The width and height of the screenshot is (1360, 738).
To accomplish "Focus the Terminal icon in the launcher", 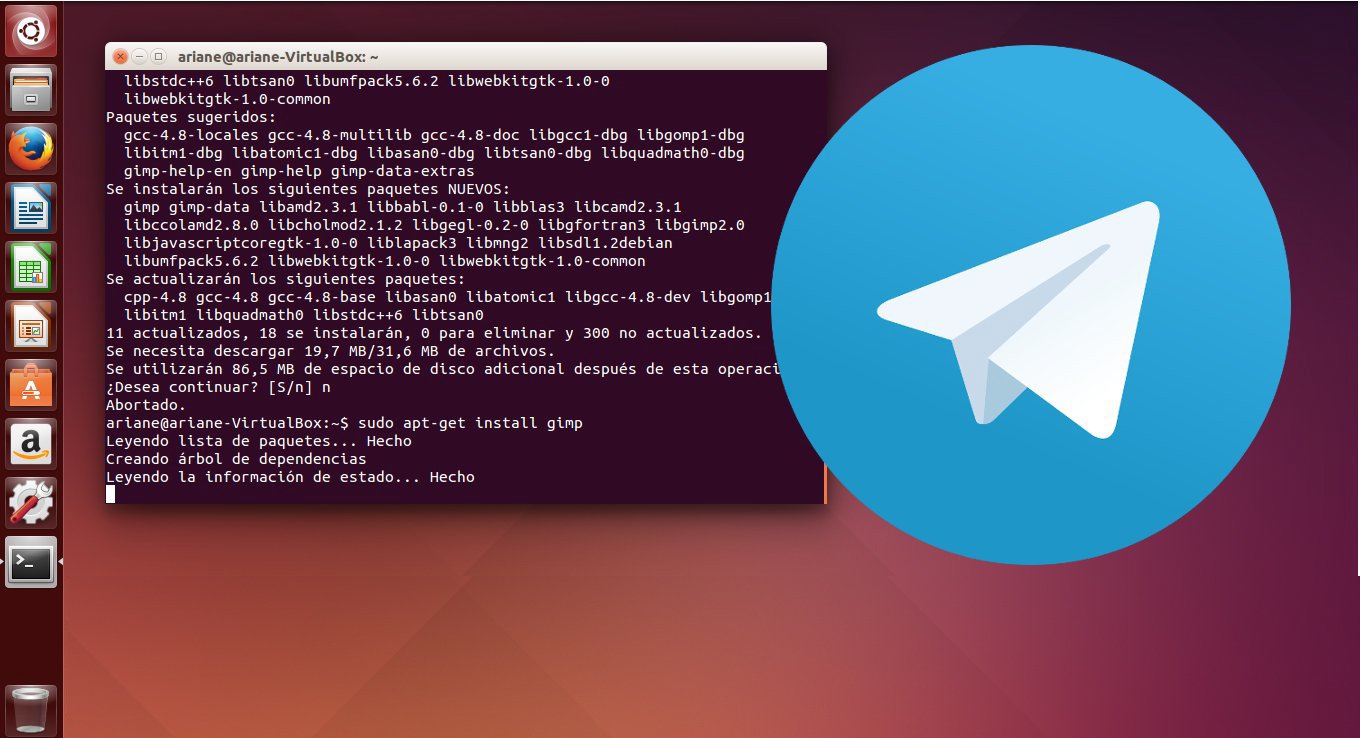I will pos(31,562).
